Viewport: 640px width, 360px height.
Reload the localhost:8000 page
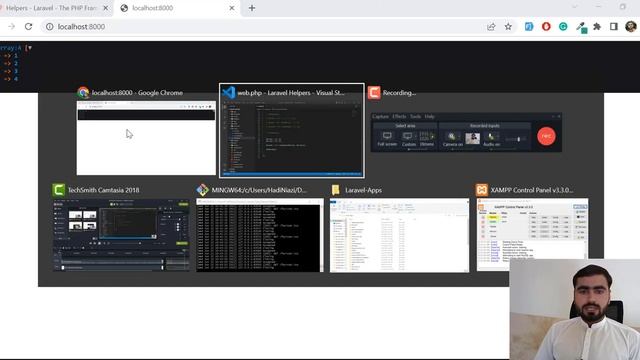pos(28,27)
